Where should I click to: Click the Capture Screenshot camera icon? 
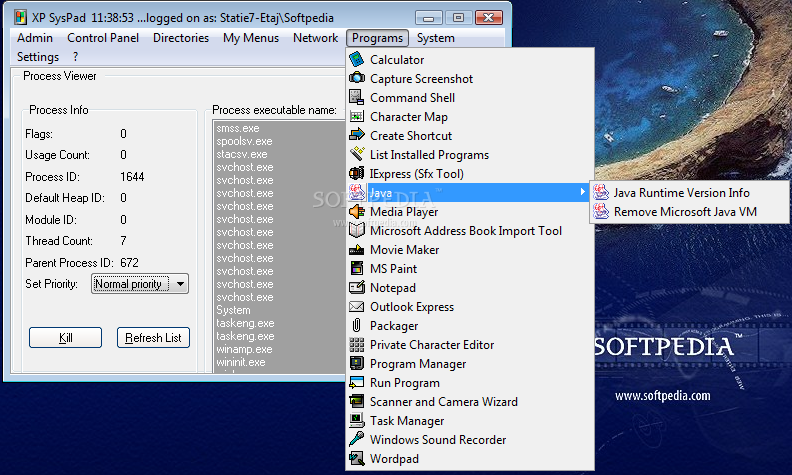click(x=357, y=78)
